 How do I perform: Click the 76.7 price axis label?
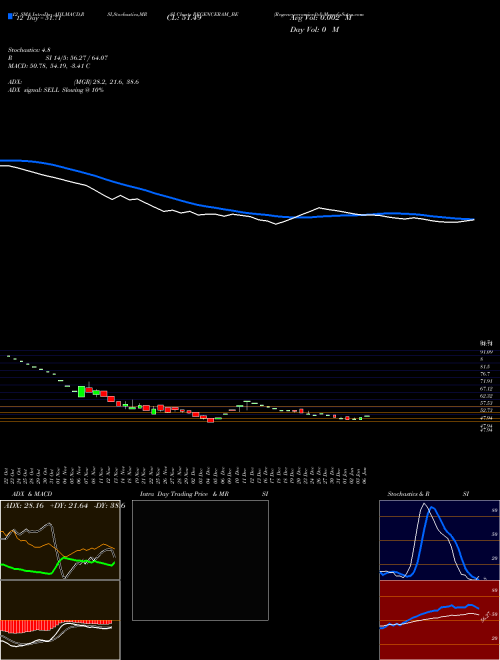pos(485,374)
